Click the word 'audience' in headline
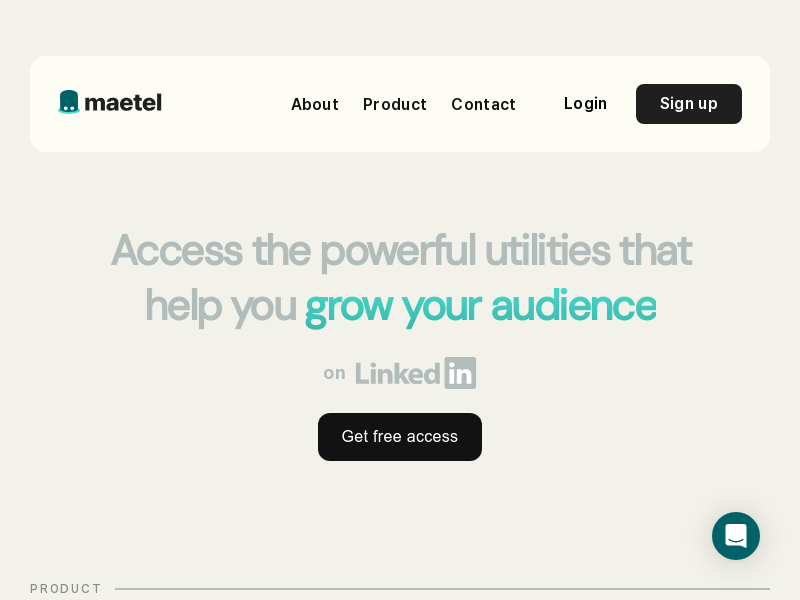 tap(574, 306)
